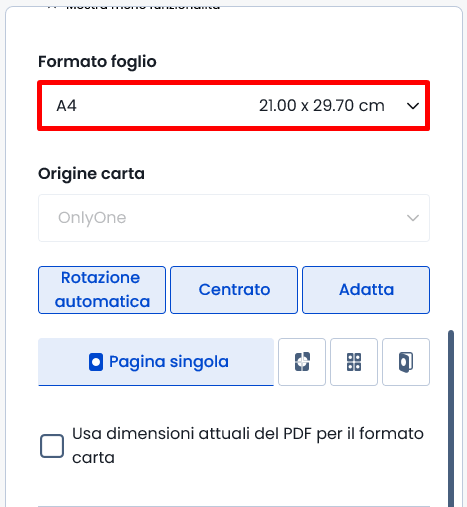Screen dimensions: 467x507
Task: Click the chevron arrow in the A4 field
Action: (x=413, y=106)
